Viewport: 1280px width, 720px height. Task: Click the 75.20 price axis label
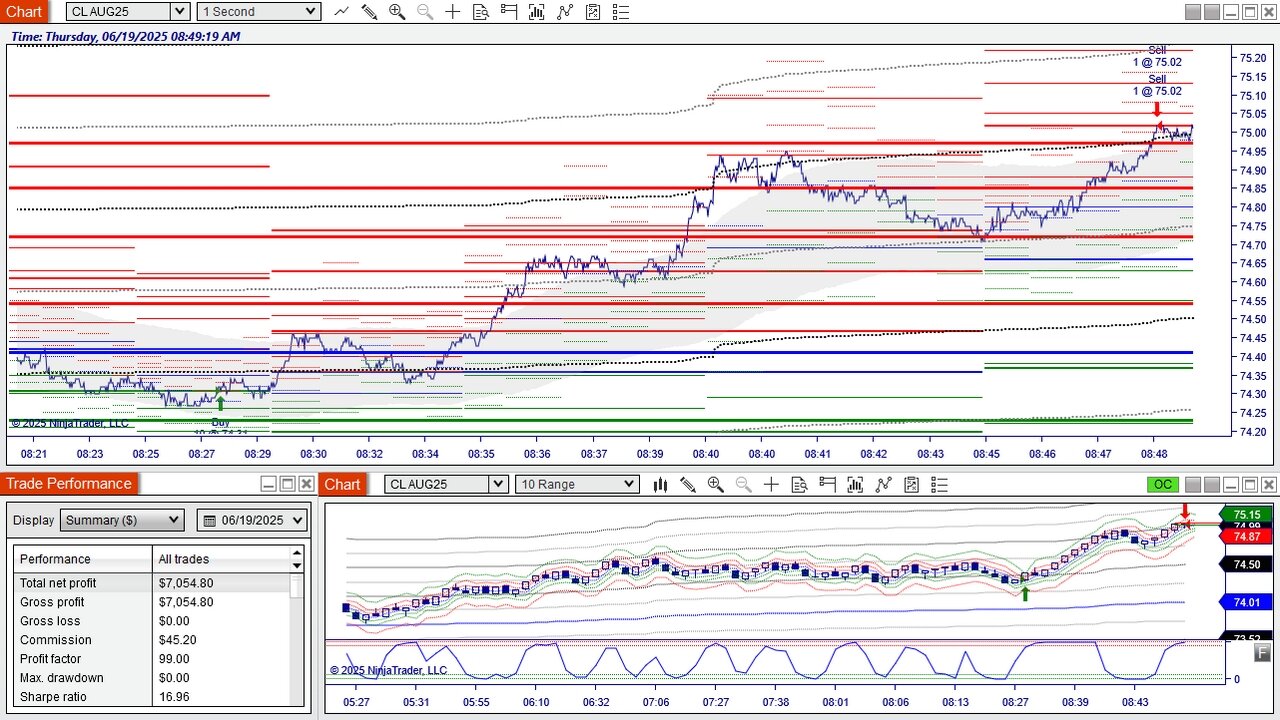1253,58
